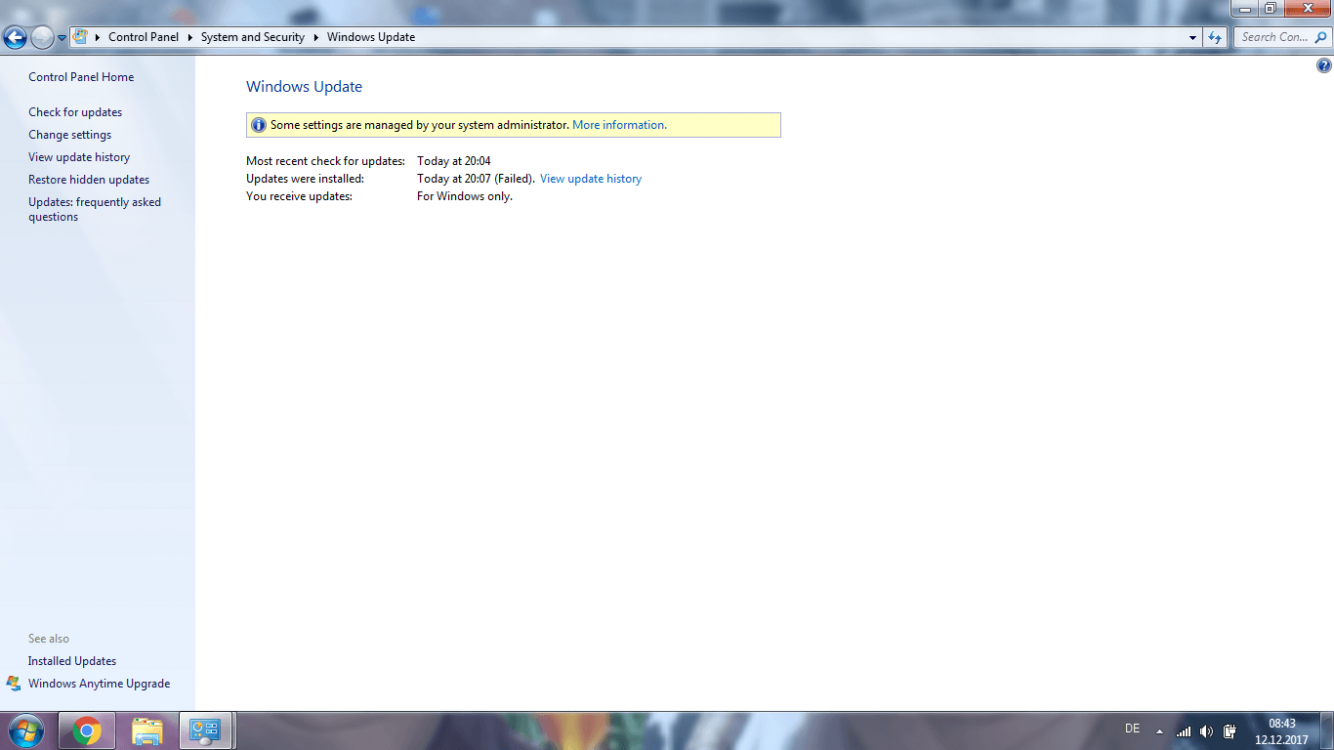Open Google Chrome from the taskbar
This screenshot has width=1334, height=750.
point(87,731)
